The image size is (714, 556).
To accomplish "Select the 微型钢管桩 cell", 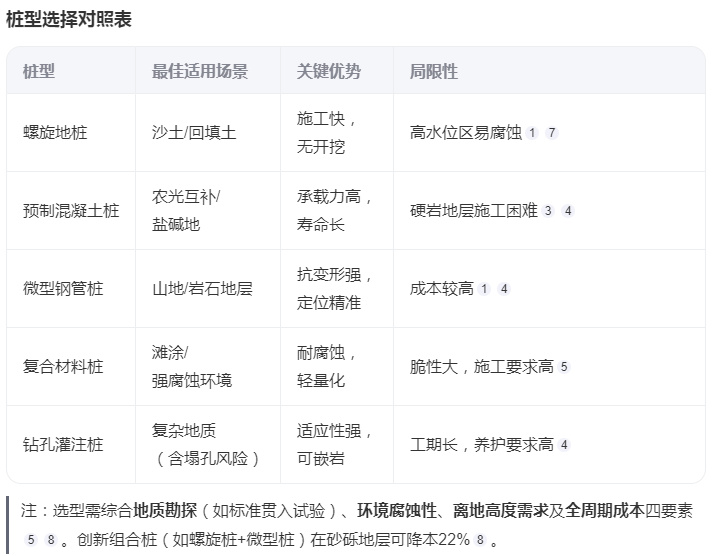I will click(63, 289).
